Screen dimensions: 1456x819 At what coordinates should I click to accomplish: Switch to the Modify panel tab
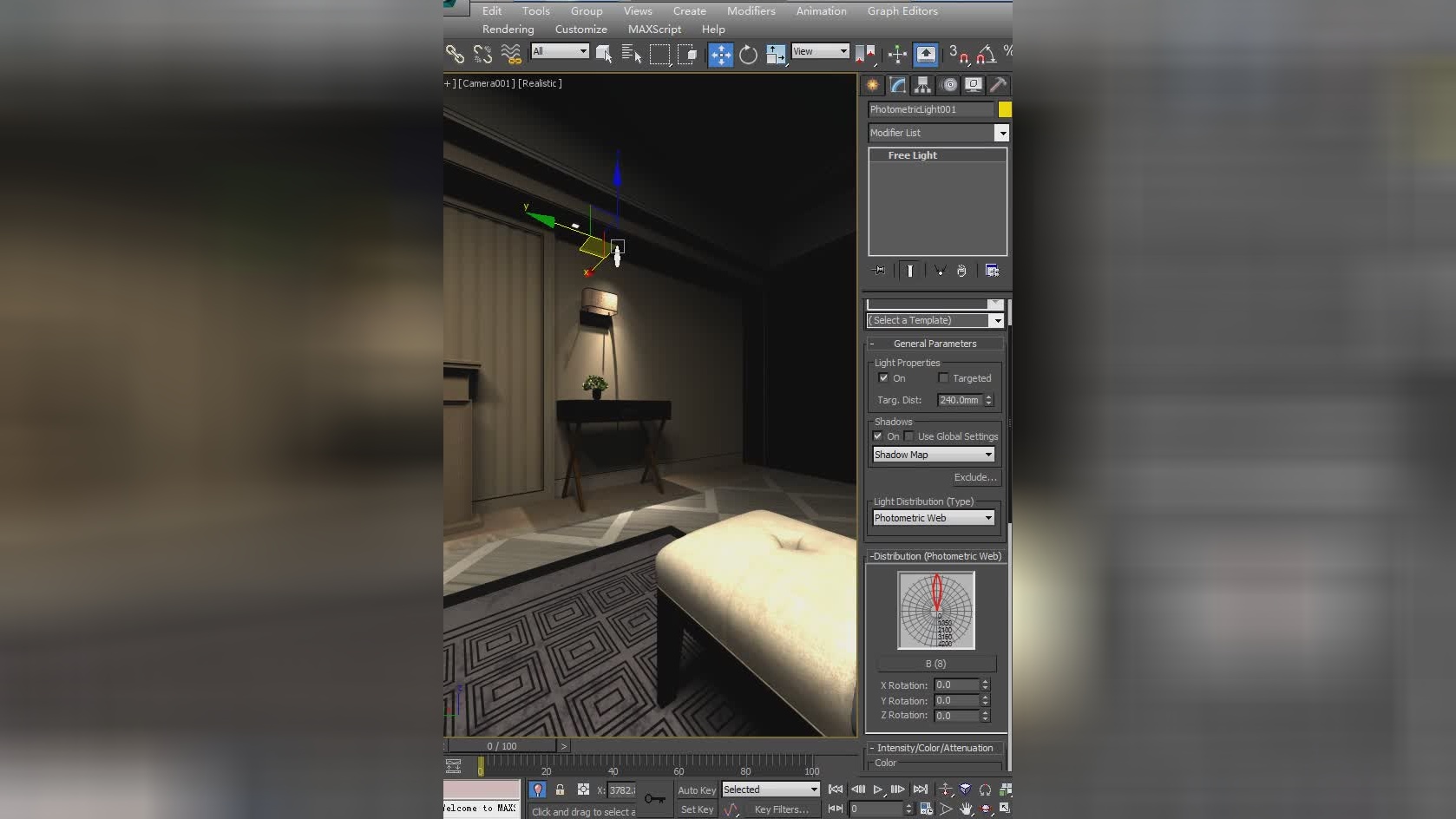pos(898,85)
